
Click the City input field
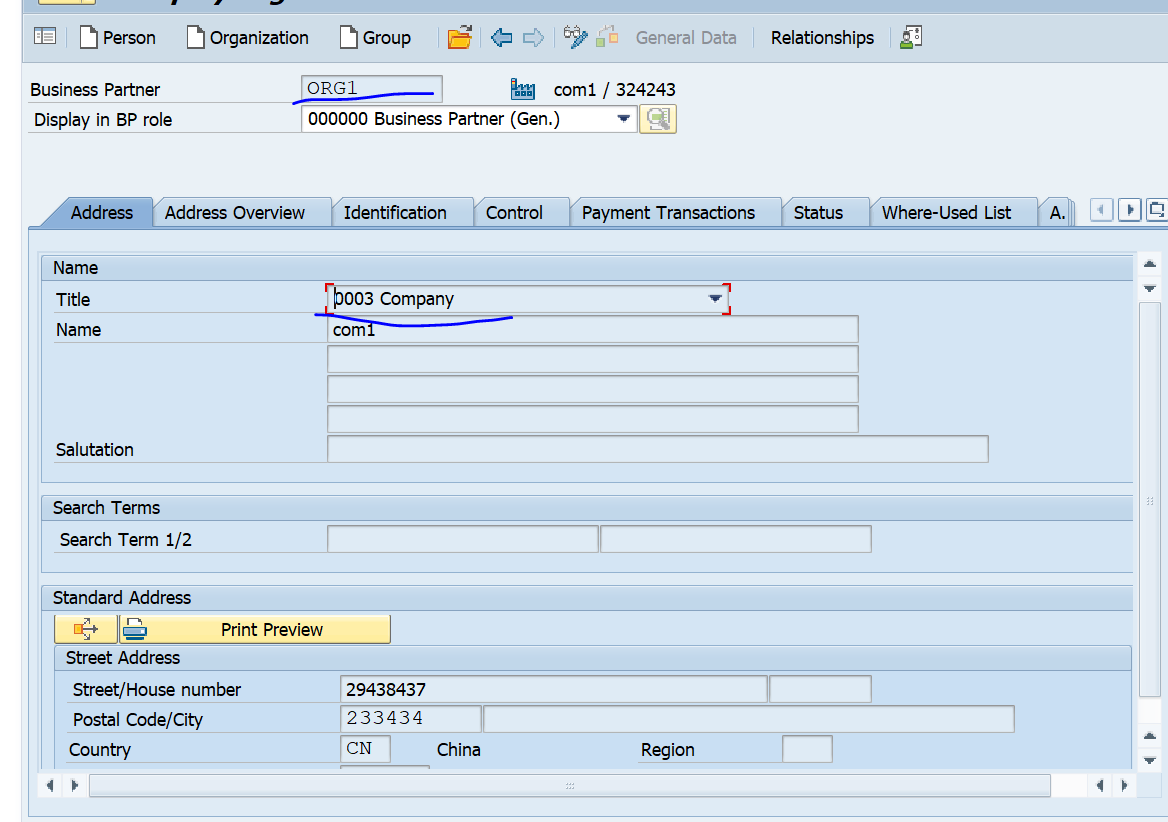pyautogui.click(x=749, y=719)
